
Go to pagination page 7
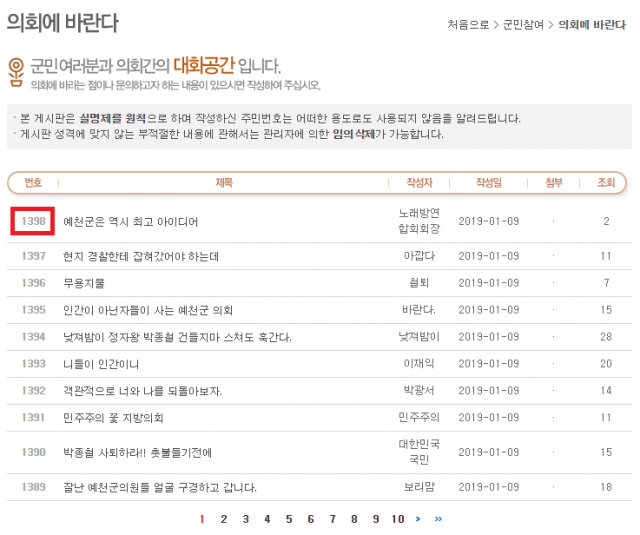pos(332,519)
